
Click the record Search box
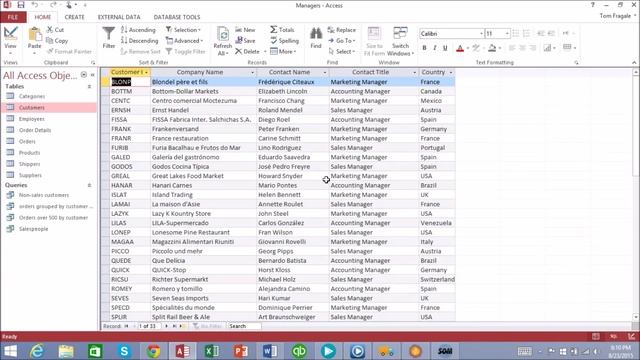[x=244, y=326]
